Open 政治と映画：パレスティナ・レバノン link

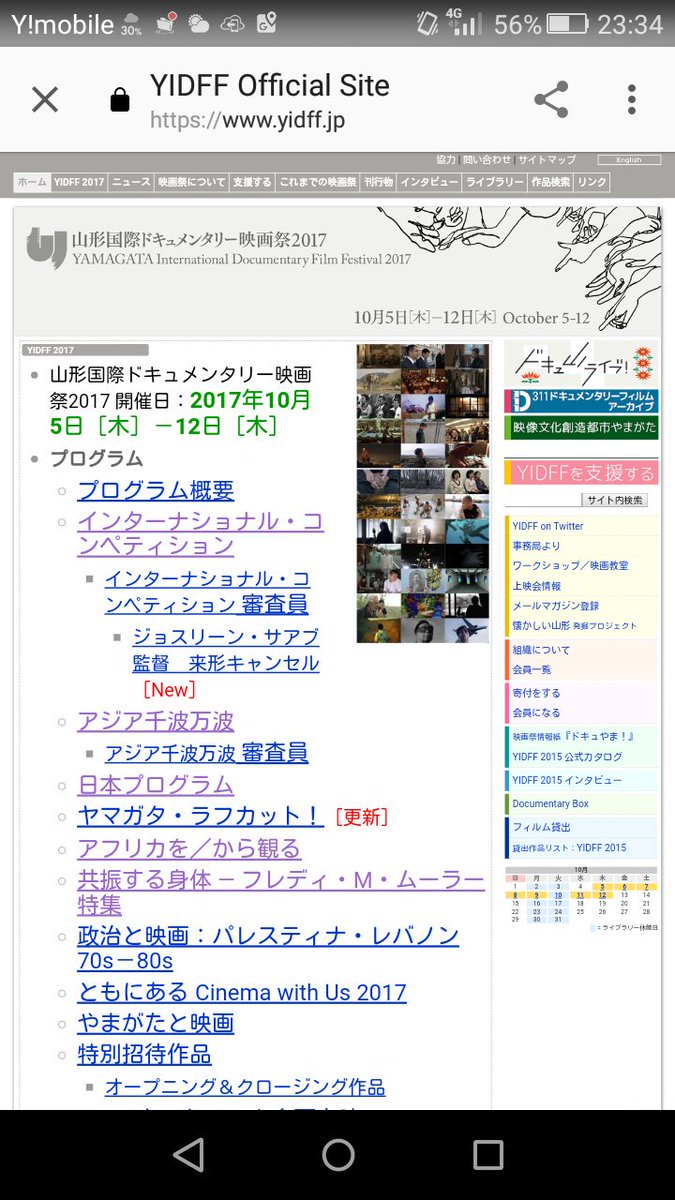[x=268, y=948]
